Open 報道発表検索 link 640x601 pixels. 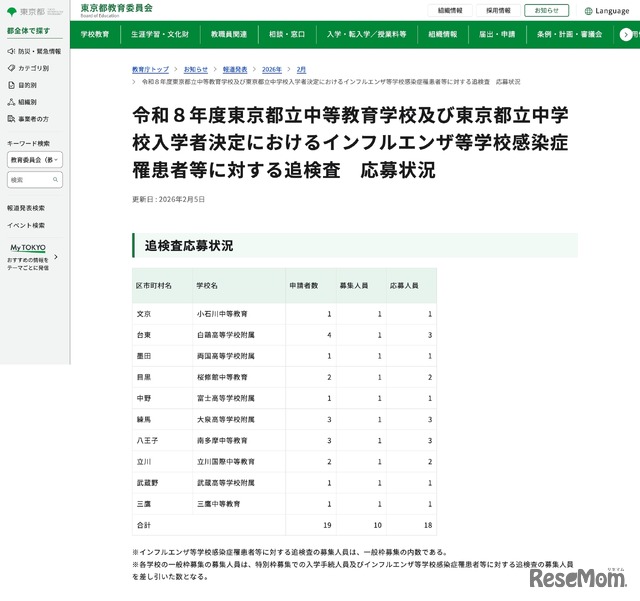pyautogui.click(x=26, y=208)
